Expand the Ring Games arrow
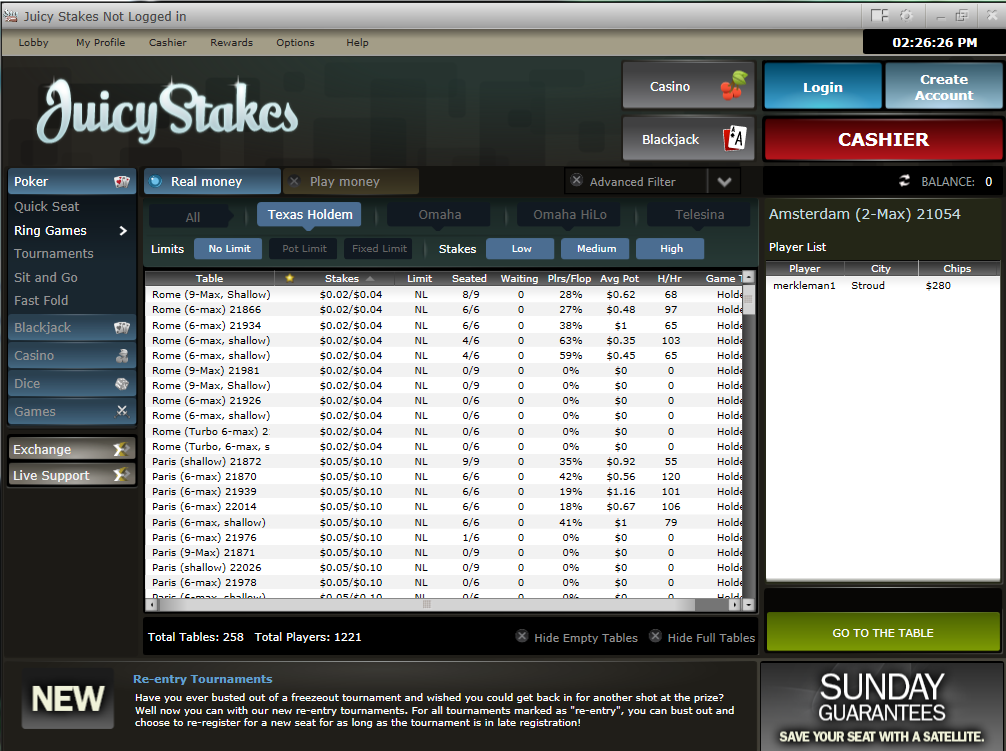Viewport: 1006px width, 751px height. pos(123,230)
